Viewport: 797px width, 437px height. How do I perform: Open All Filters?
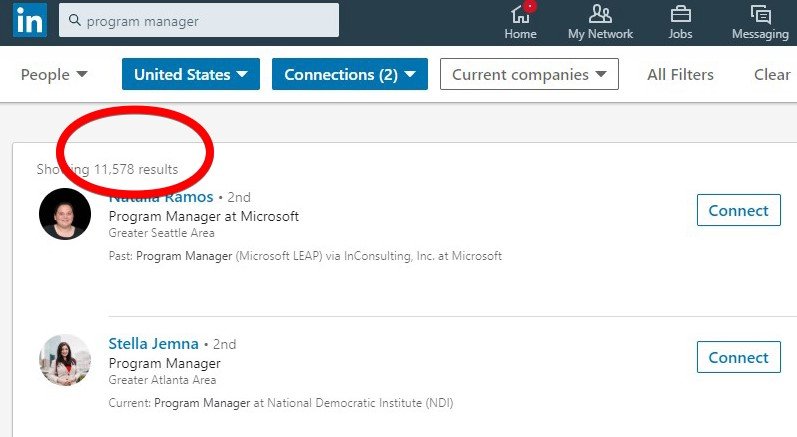point(680,75)
